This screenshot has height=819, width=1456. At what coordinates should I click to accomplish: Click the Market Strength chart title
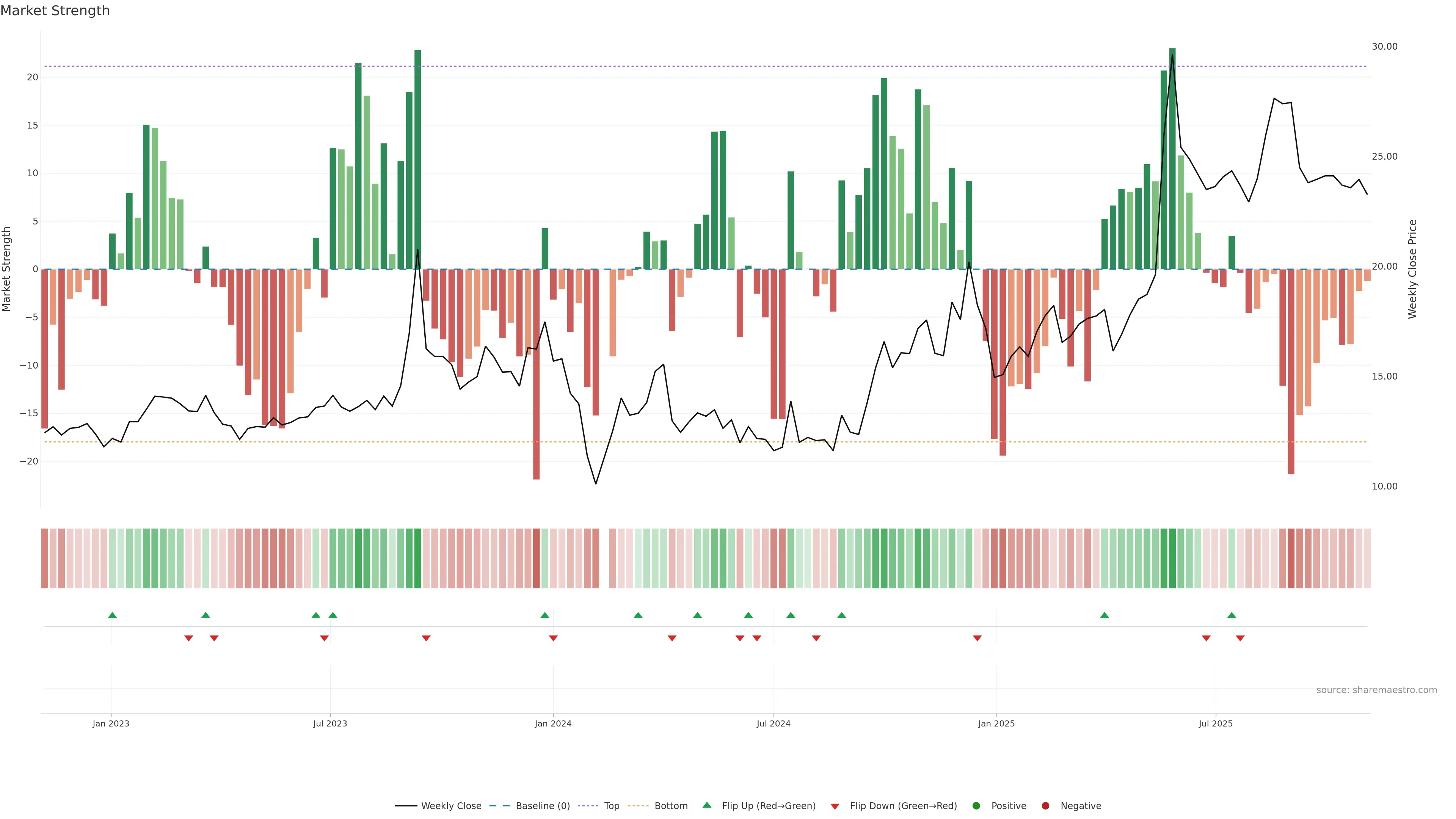point(55,11)
